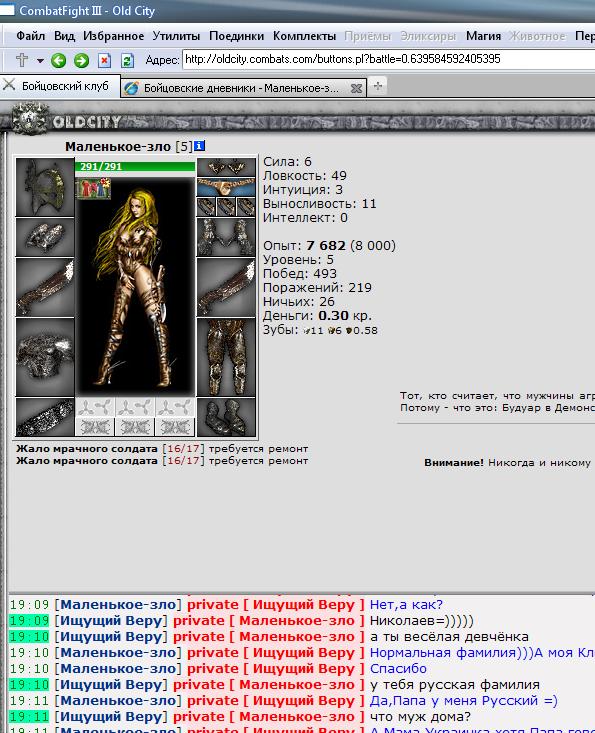The image size is (595, 733).
Task: Click the chest armor equipment slot
Action: [45, 357]
